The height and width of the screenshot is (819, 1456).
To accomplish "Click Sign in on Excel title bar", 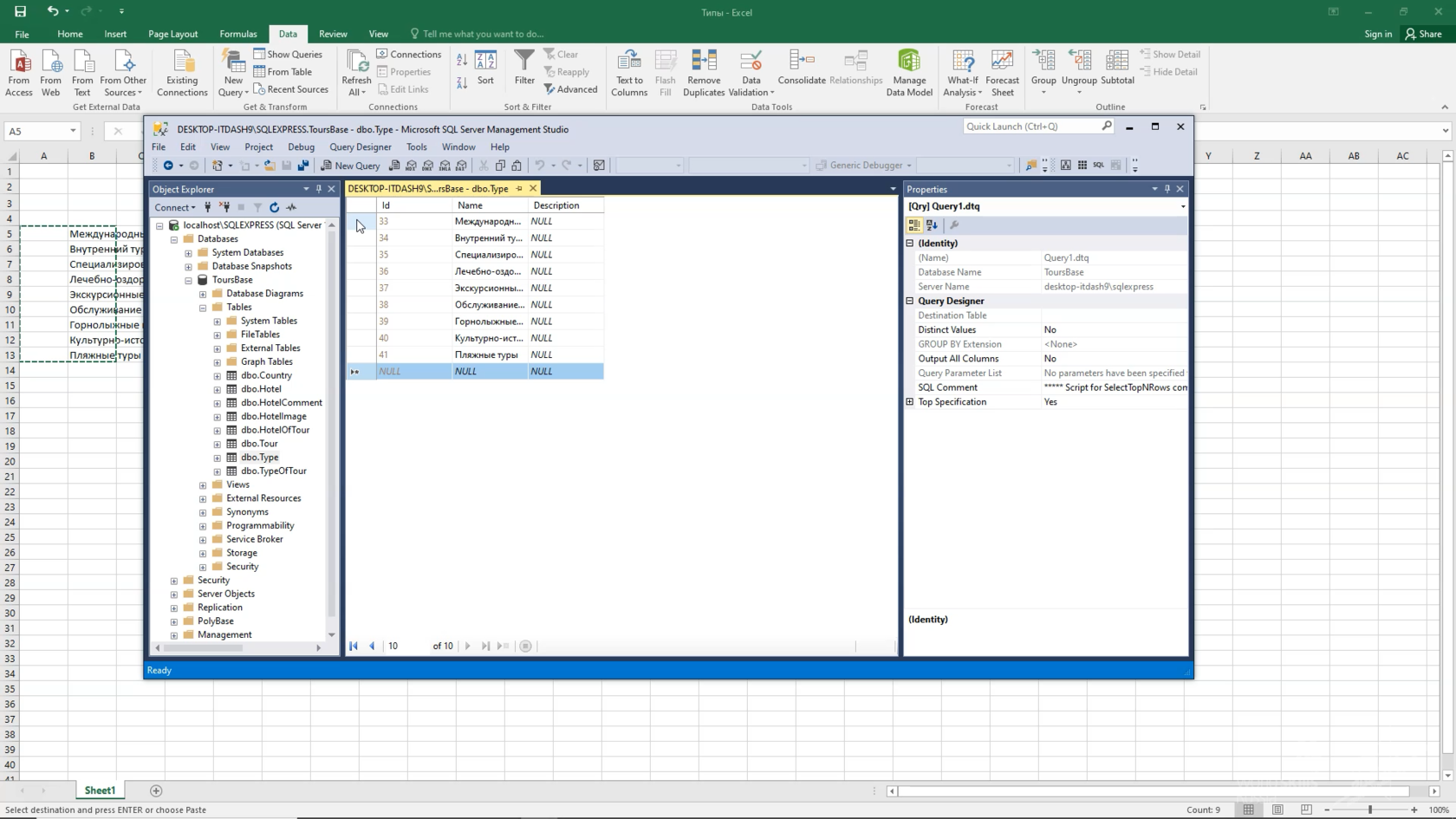I will 1378,34.
